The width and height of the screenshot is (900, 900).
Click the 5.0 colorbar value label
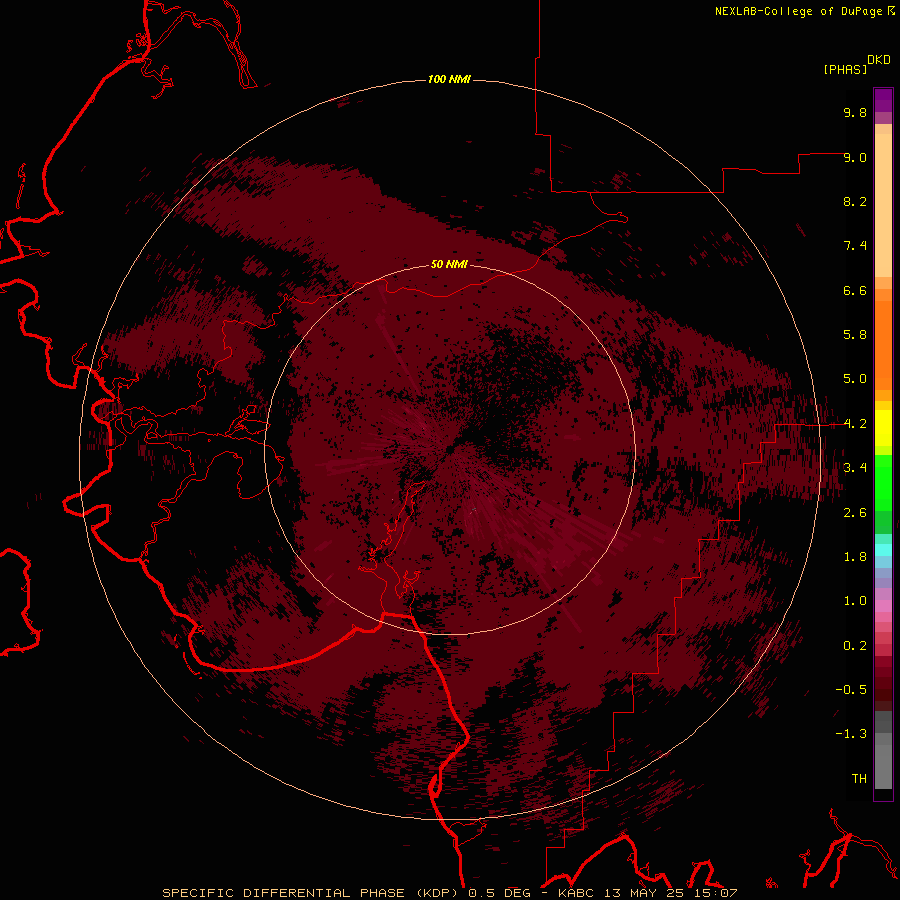pos(855,379)
